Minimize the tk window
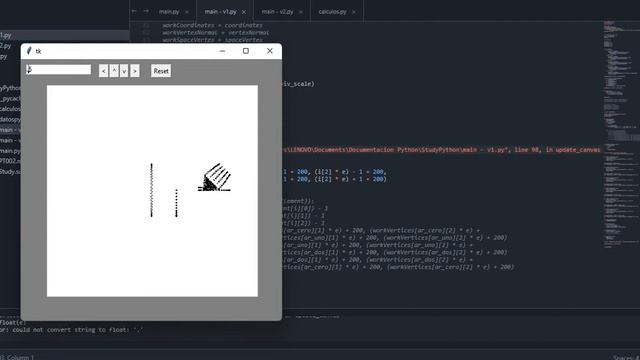 (x=222, y=51)
